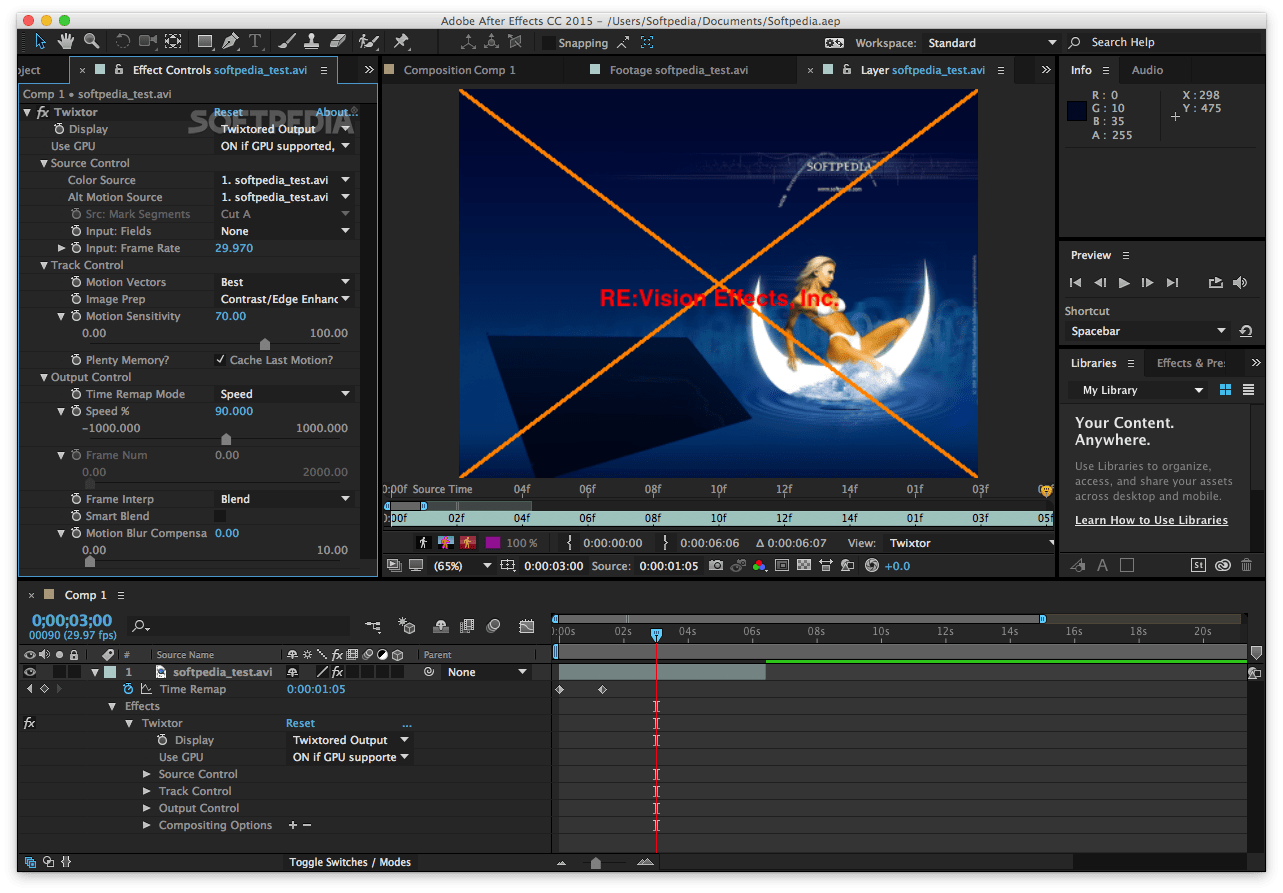
Task: Open the graph editor icon
Action: tap(527, 627)
